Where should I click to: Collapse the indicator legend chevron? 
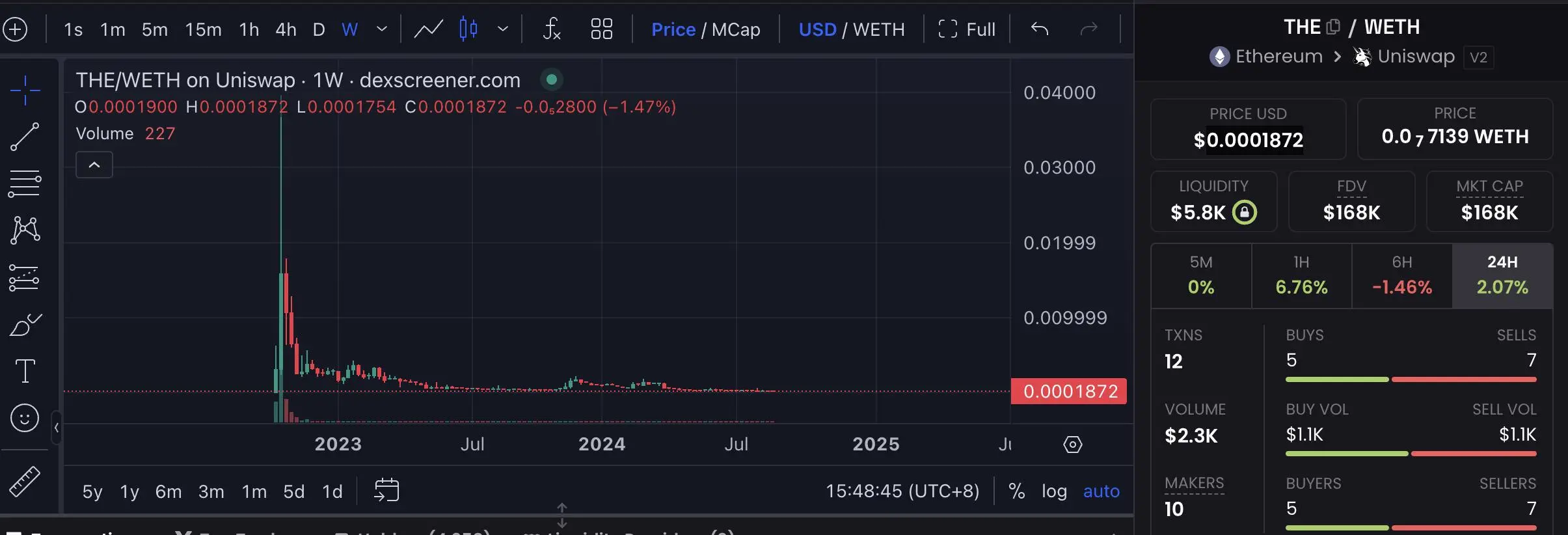(x=94, y=165)
